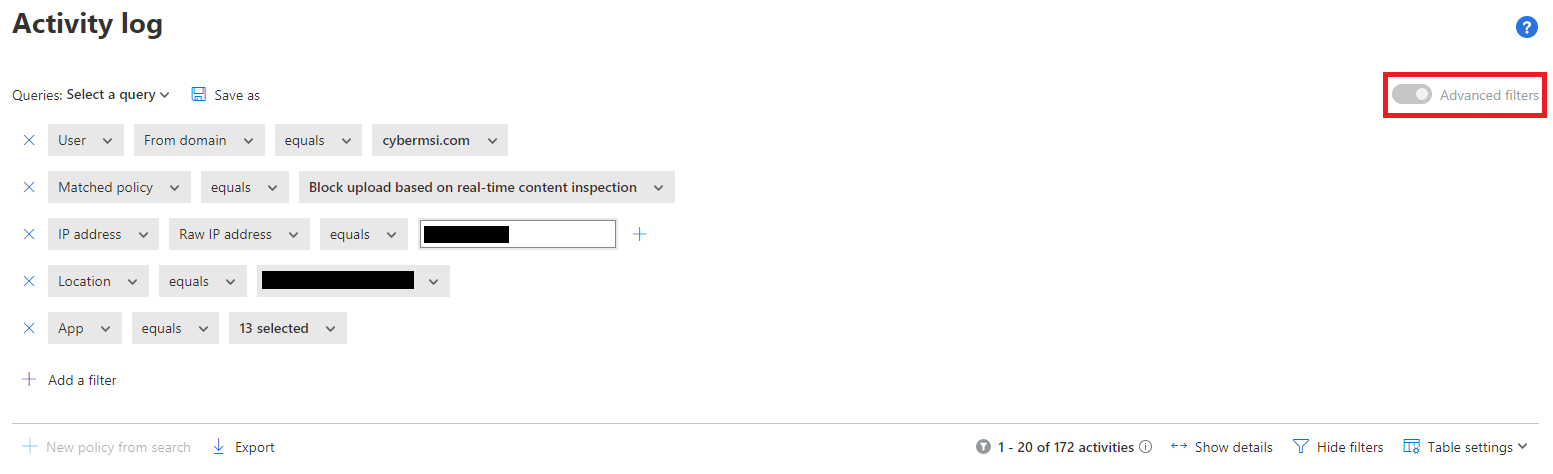Viewport: 1553px width, 474px height.
Task: Click Show details
Action: click(1222, 447)
